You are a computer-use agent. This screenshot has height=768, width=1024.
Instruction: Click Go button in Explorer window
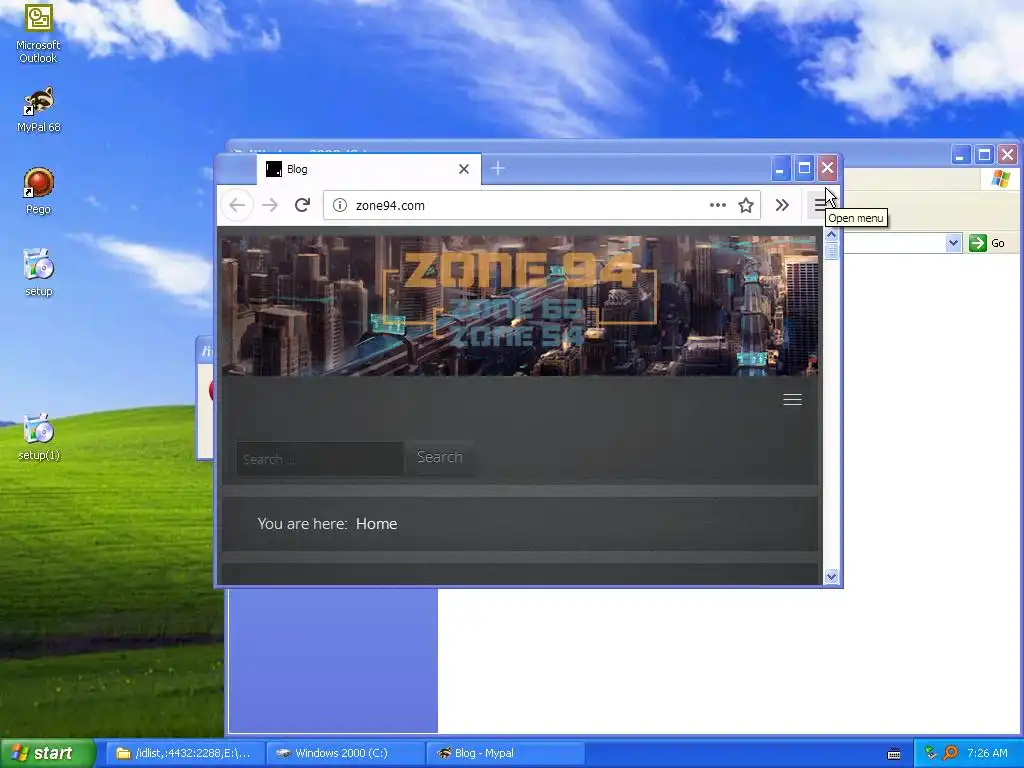[x=987, y=243]
